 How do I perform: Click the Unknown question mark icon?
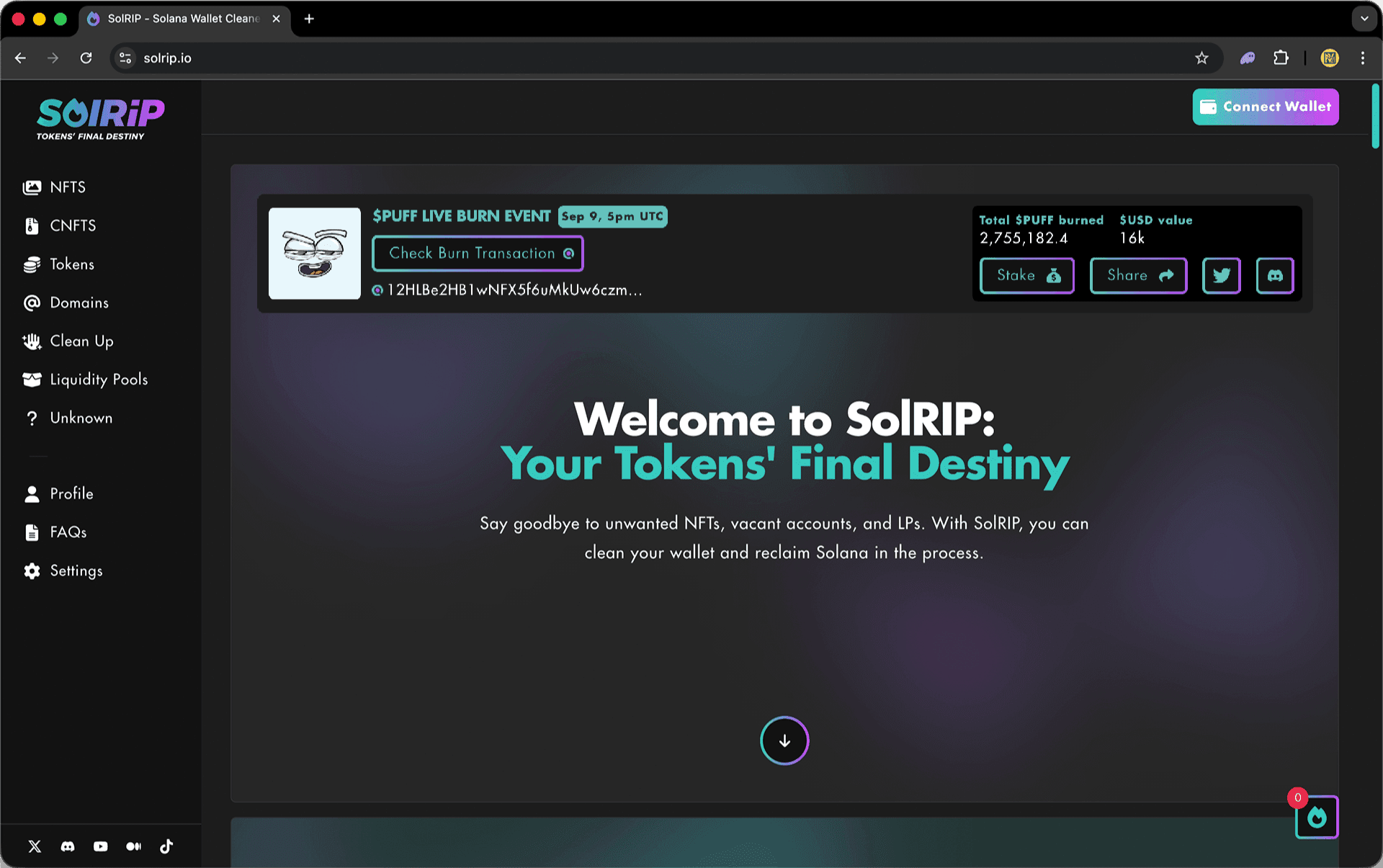point(32,419)
